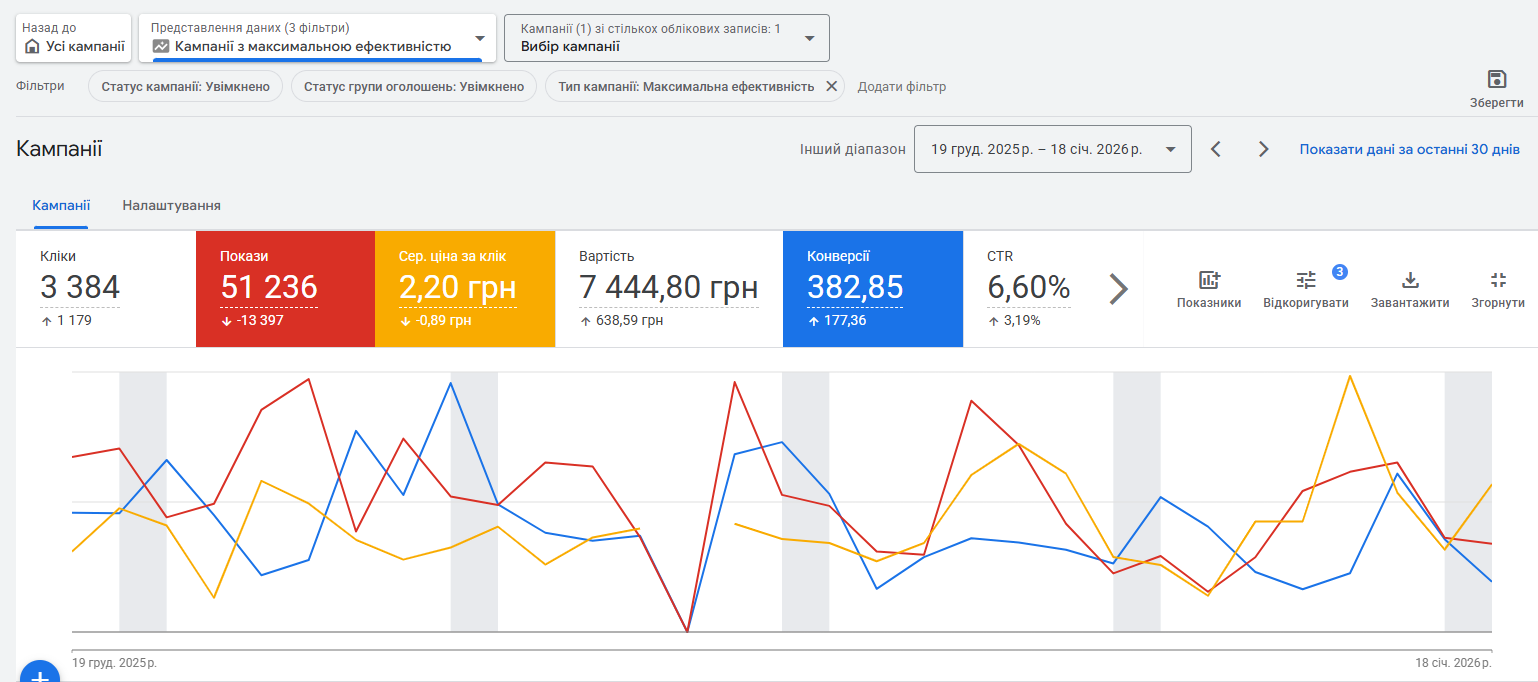1538x682 pixels.
Task: Remove the Тип кампанії filter chip
Action: [x=831, y=87]
